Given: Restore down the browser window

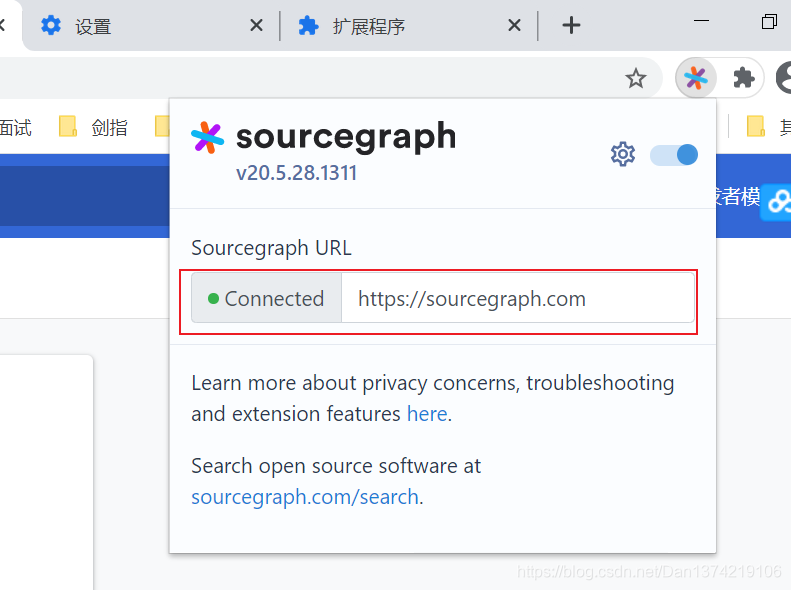Looking at the screenshot, I should pos(769,22).
